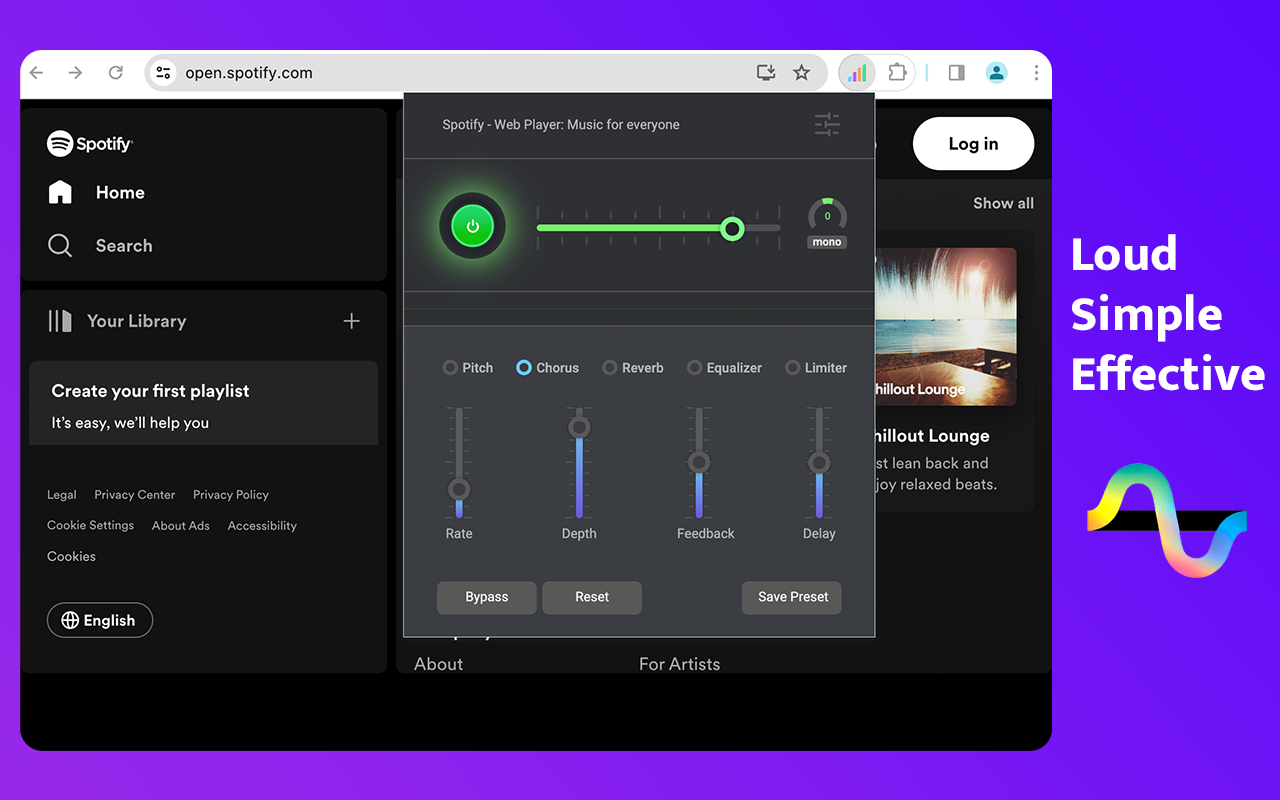Select the Pitch effect radio button
Image resolution: width=1280 pixels, height=800 pixels.
(x=450, y=368)
